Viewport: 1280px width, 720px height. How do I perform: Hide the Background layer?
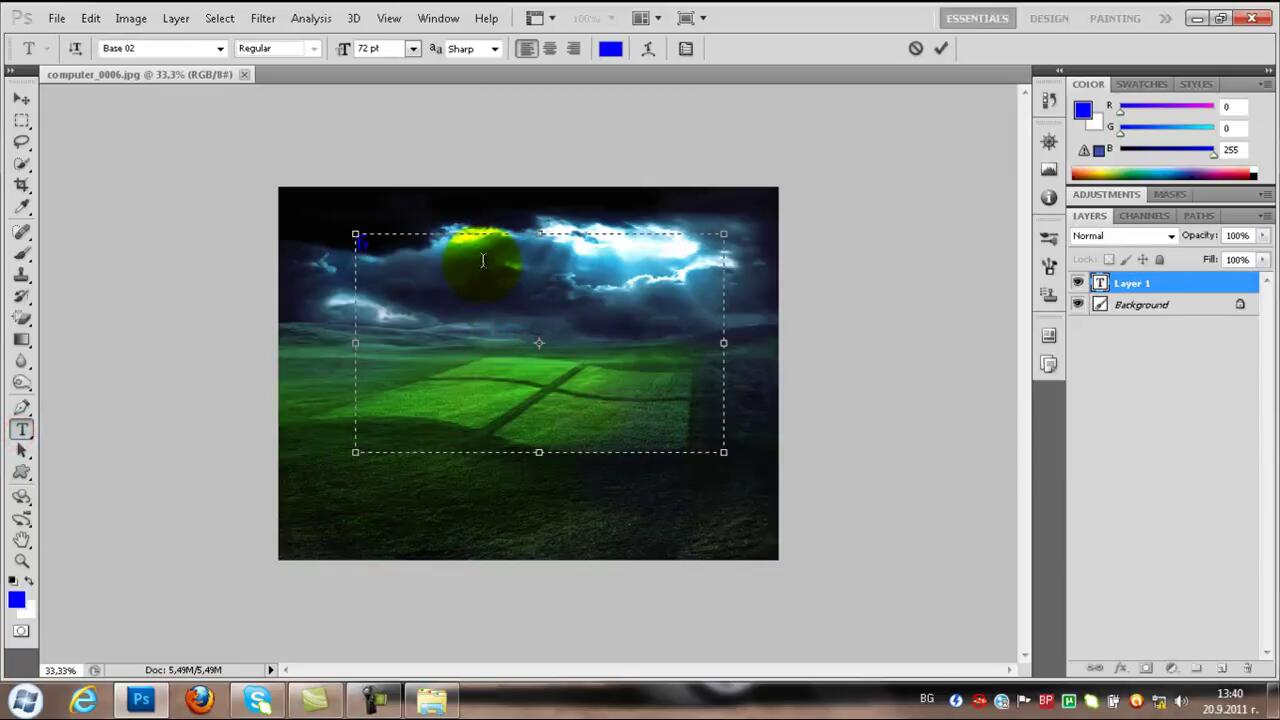(1078, 305)
